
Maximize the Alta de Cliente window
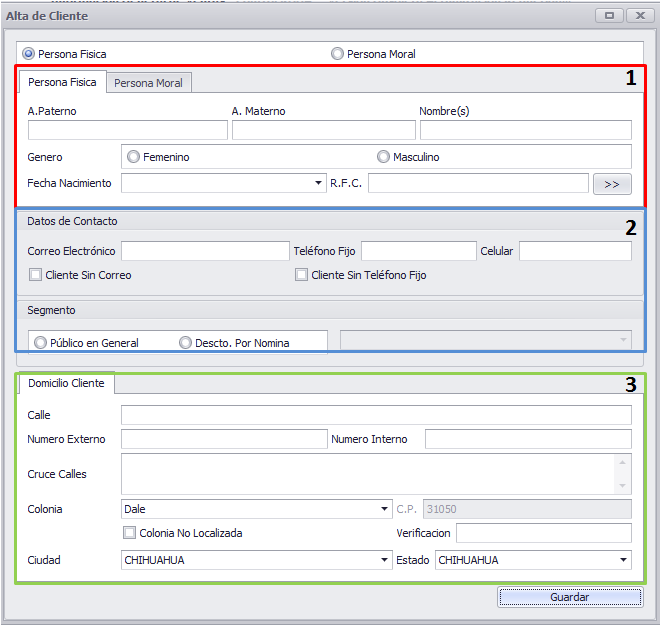(x=609, y=16)
